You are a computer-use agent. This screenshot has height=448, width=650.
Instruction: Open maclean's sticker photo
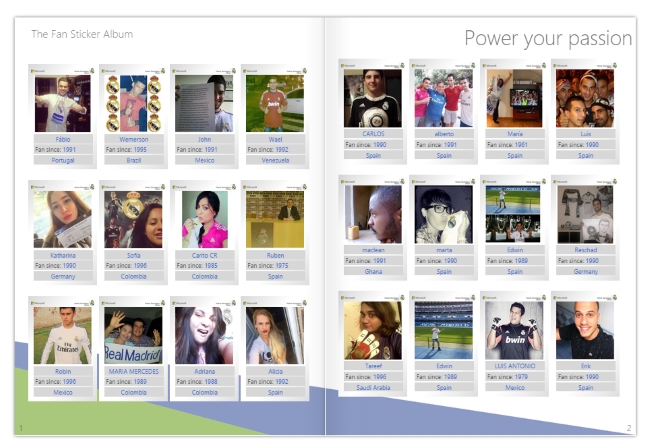[373, 214]
